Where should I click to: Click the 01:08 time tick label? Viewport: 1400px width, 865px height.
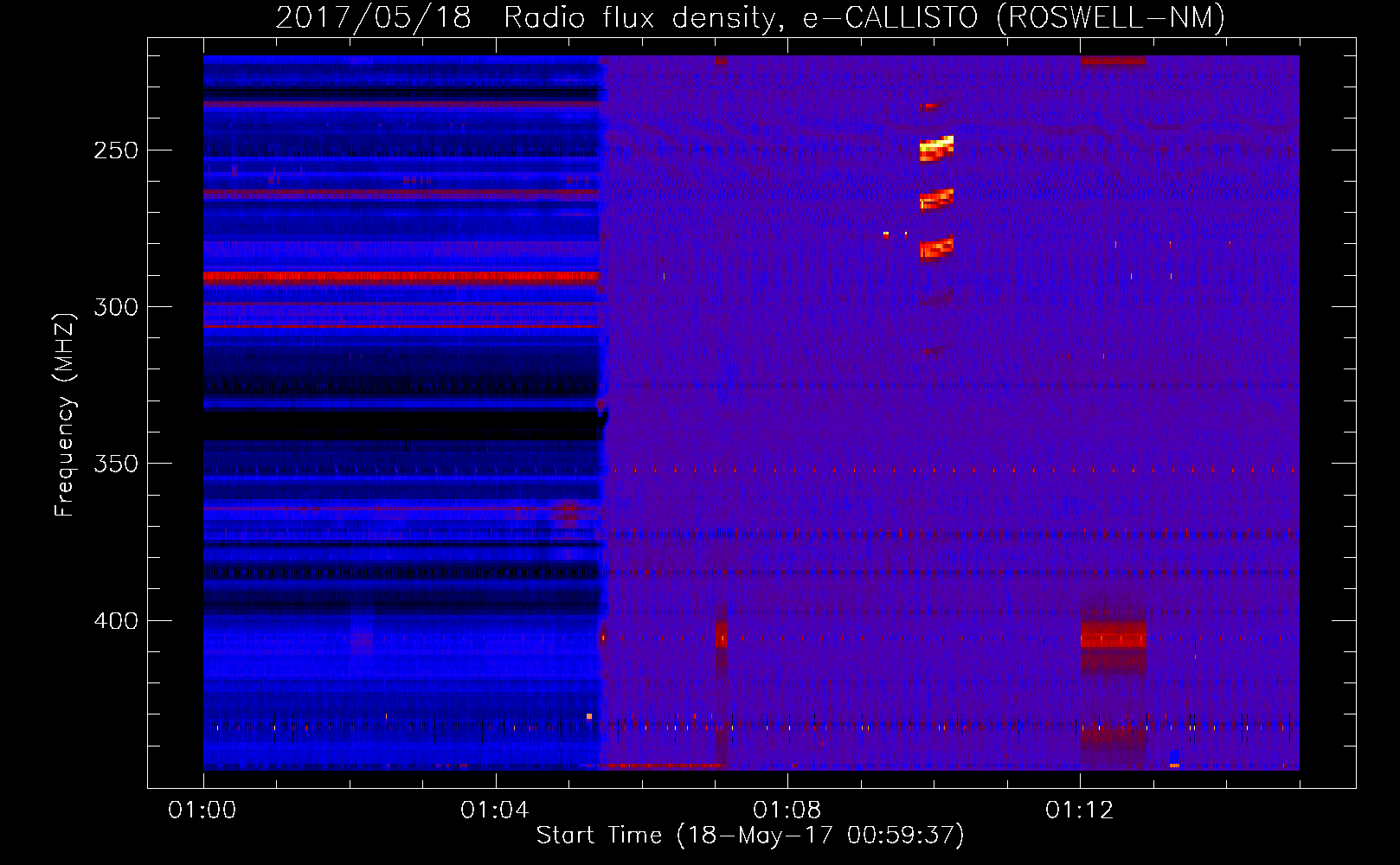click(x=787, y=811)
